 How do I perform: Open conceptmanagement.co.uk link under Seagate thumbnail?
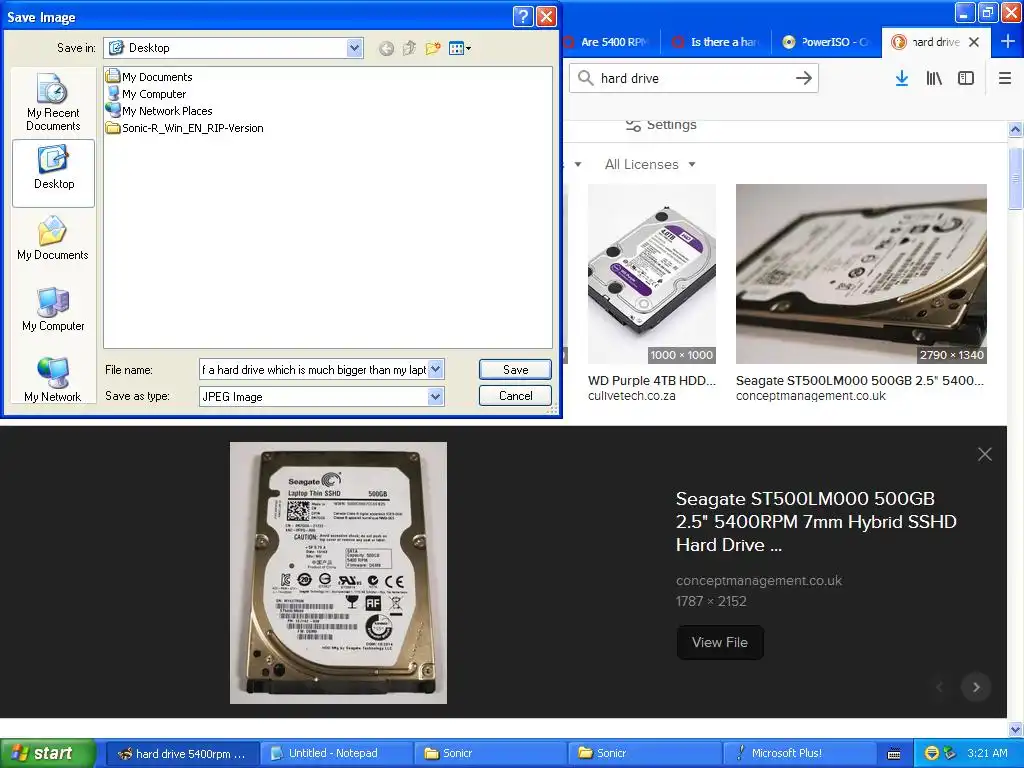coord(810,396)
